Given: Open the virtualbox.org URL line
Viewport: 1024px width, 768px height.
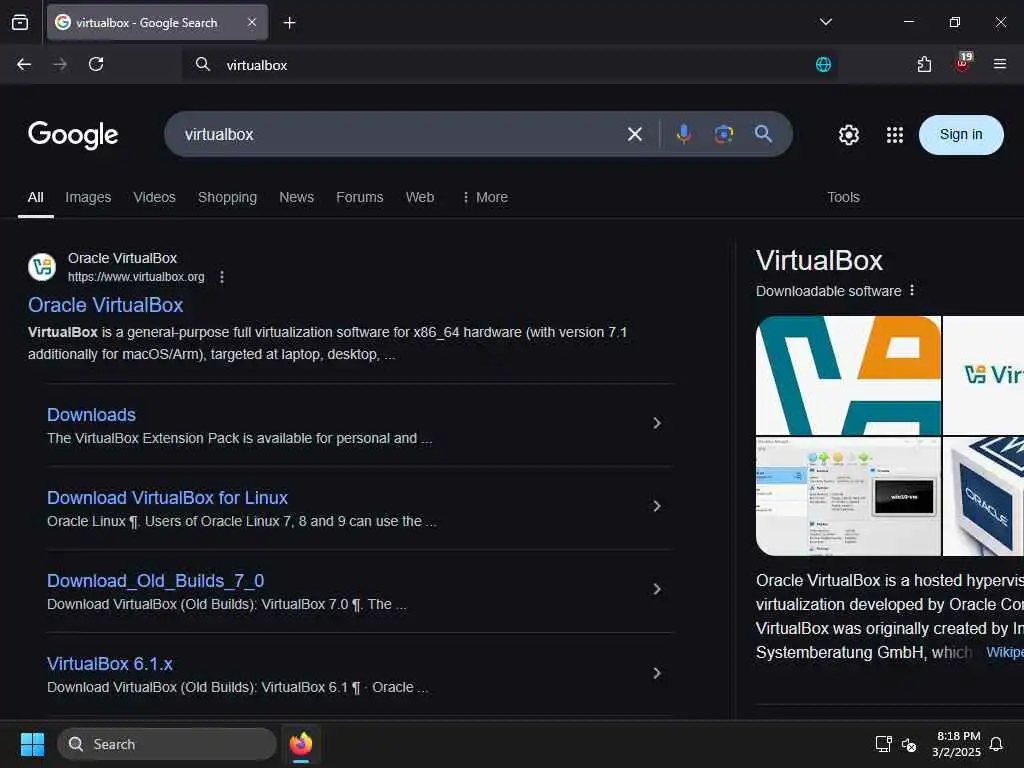Looking at the screenshot, I should coord(136,277).
